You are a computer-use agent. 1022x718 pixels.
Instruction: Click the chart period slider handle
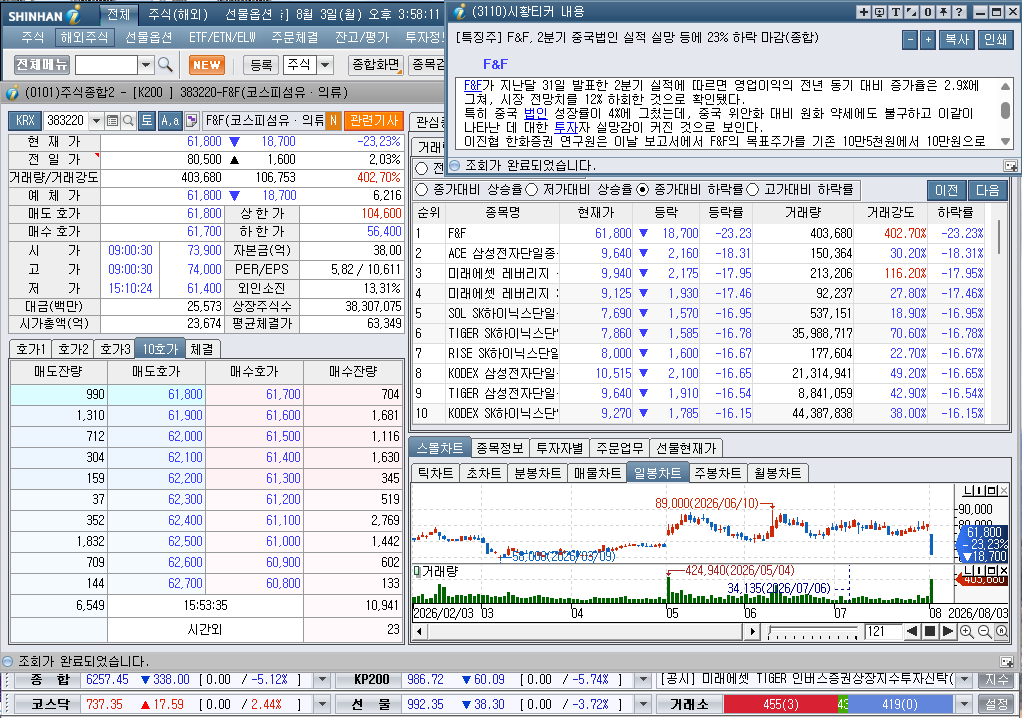pyautogui.click(x=771, y=631)
